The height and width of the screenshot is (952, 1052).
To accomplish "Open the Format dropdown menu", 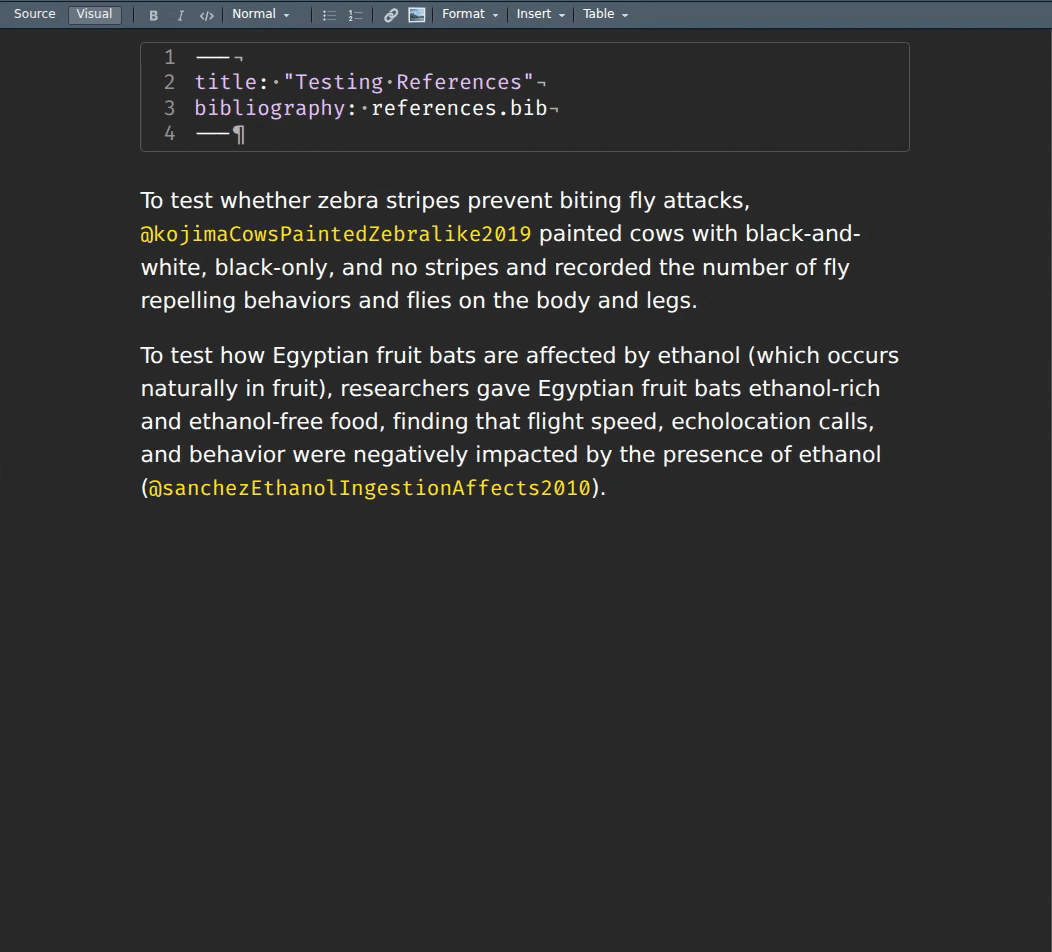I will pyautogui.click(x=468, y=14).
